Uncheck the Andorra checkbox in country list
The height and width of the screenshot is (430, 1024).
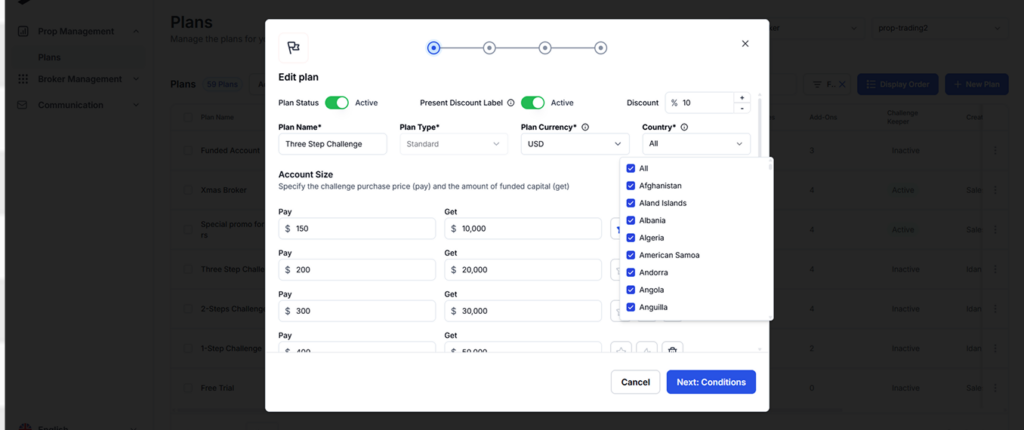click(x=630, y=272)
